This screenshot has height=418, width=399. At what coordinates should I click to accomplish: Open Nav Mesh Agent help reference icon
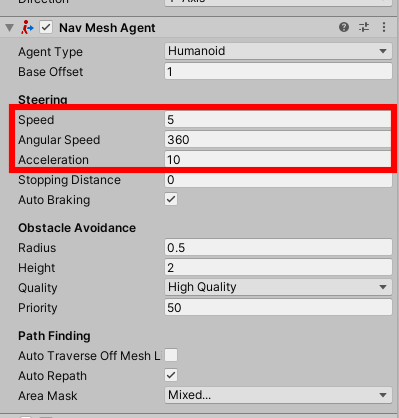coord(344,27)
